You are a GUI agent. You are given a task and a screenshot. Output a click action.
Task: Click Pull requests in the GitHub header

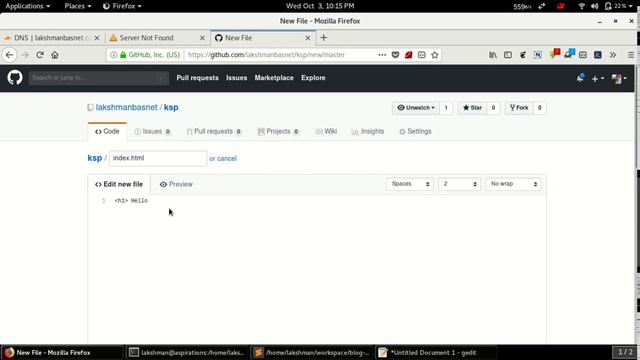tap(198, 78)
